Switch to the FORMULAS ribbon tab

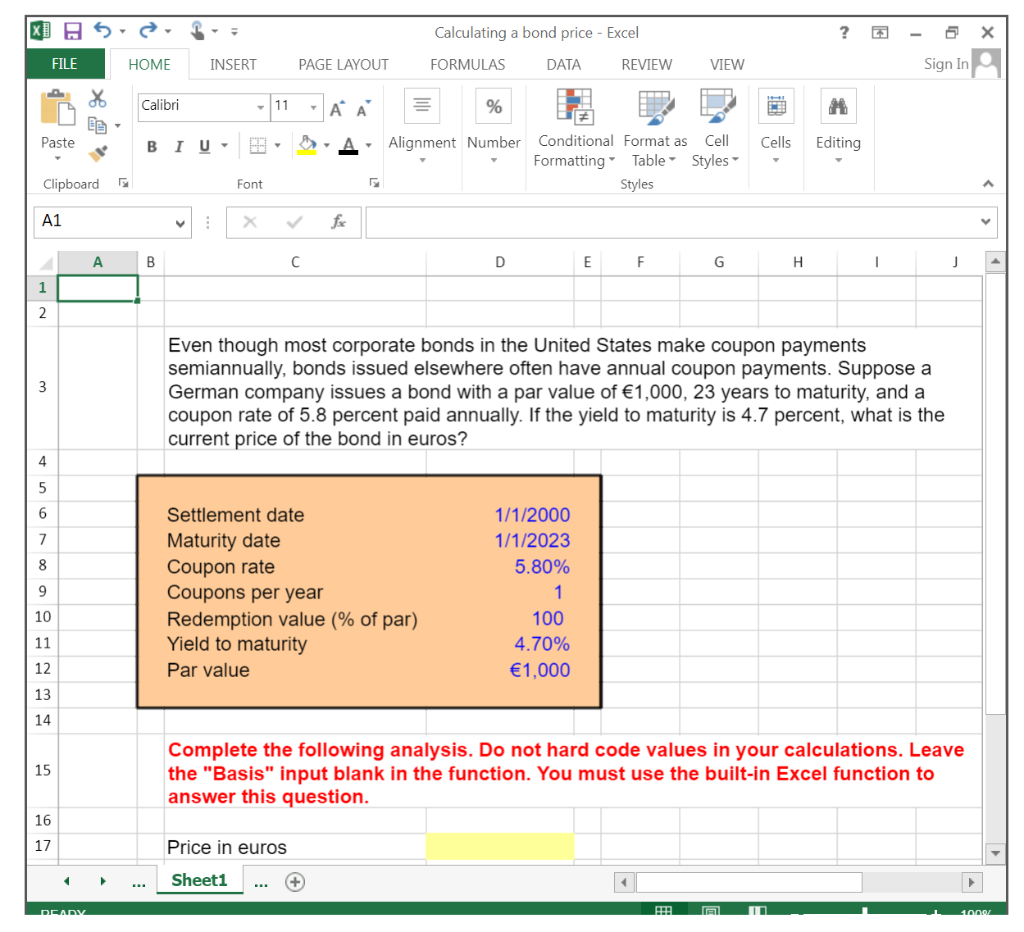tap(467, 64)
